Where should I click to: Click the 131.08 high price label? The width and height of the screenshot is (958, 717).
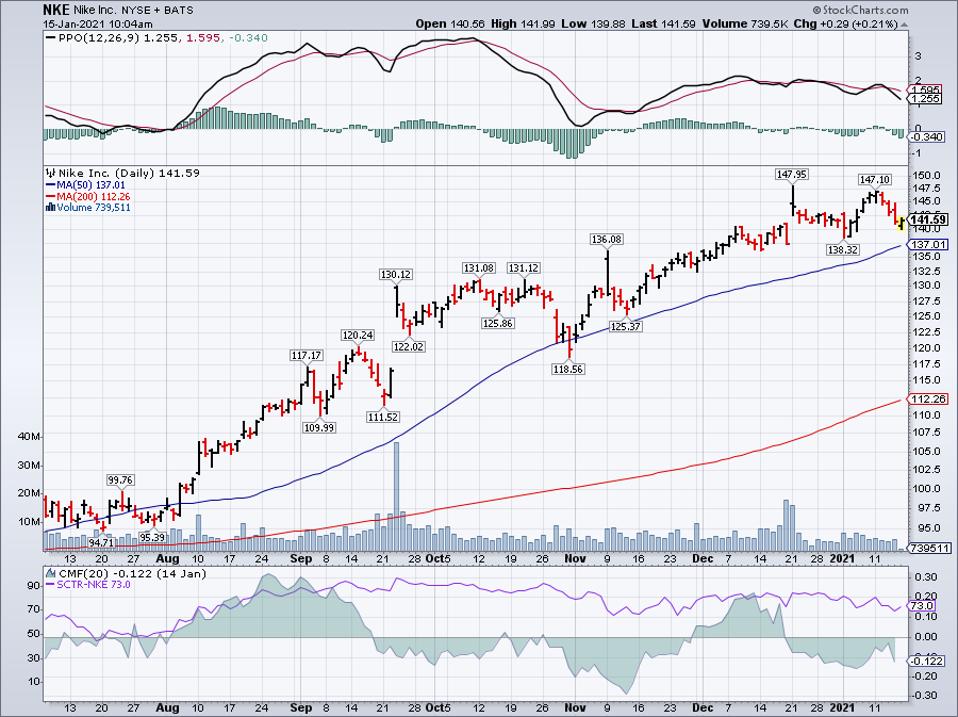(x=478, y=268)
